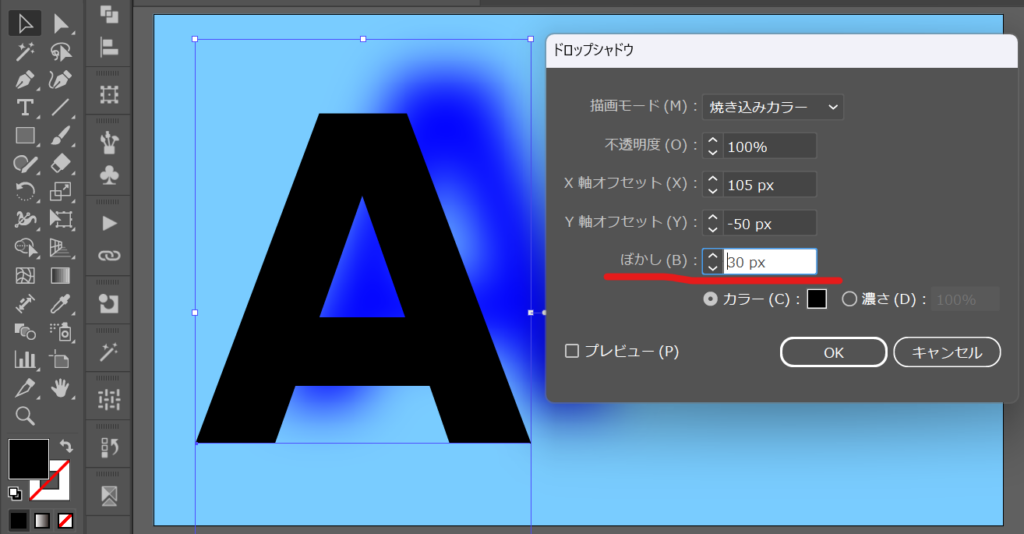
Task: Select the Zoom magnifier tool
Action: coord(25,415)
